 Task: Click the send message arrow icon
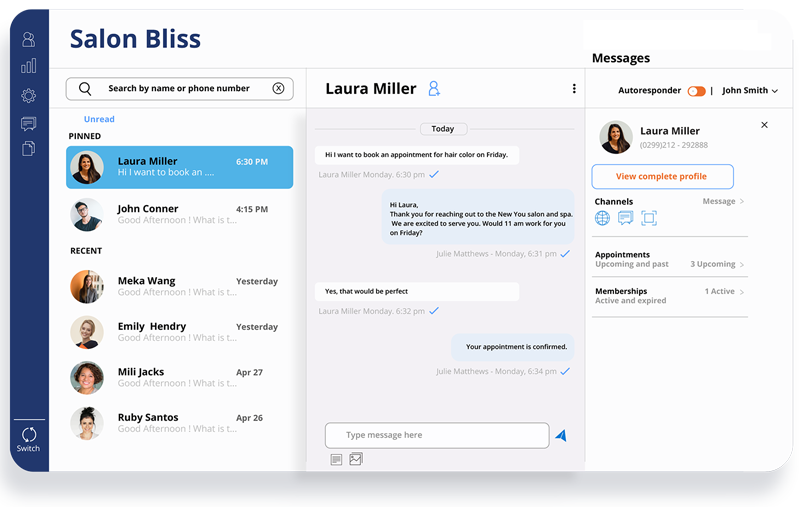coord(561,436)
